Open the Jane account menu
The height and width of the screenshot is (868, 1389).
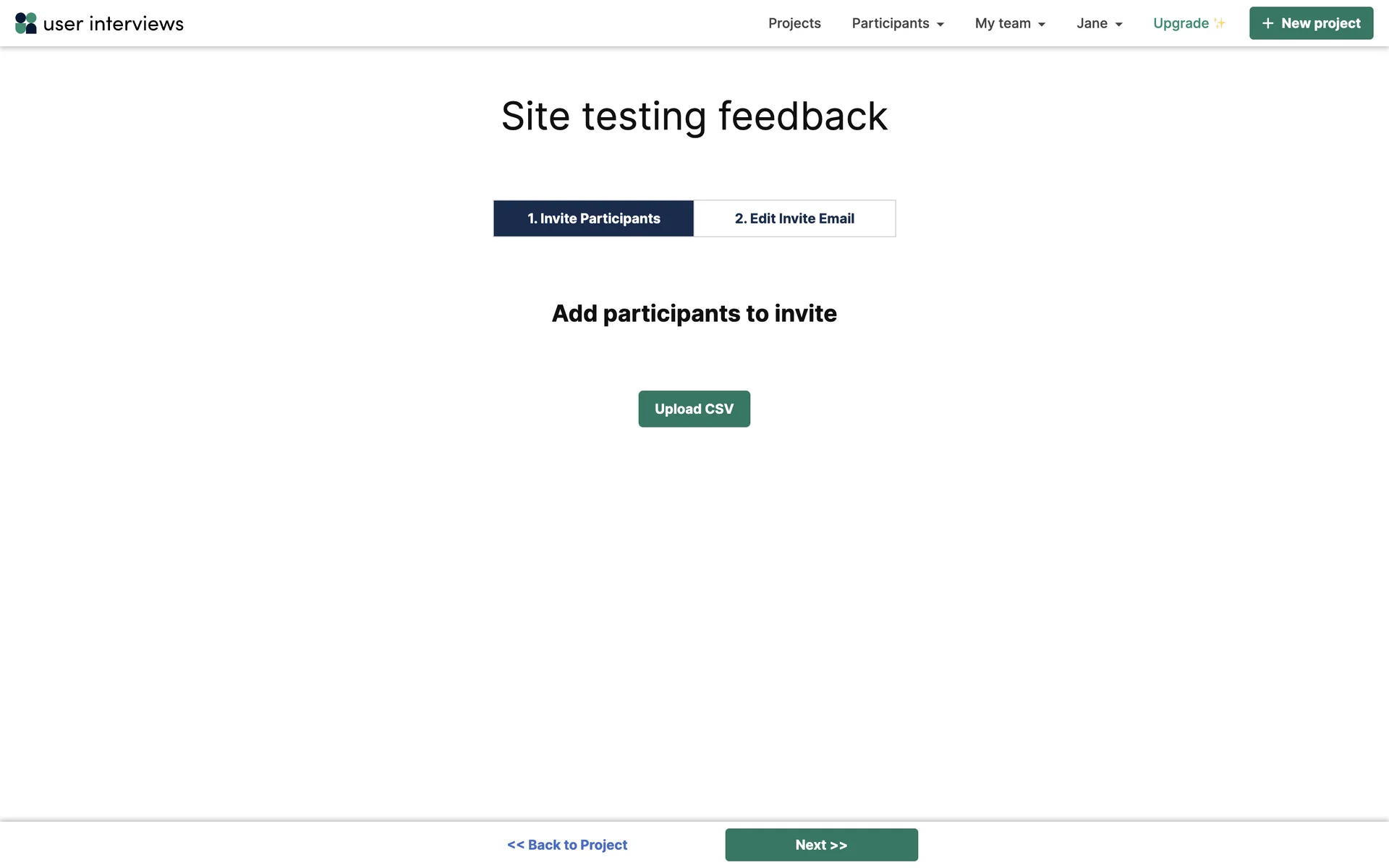1092,23
